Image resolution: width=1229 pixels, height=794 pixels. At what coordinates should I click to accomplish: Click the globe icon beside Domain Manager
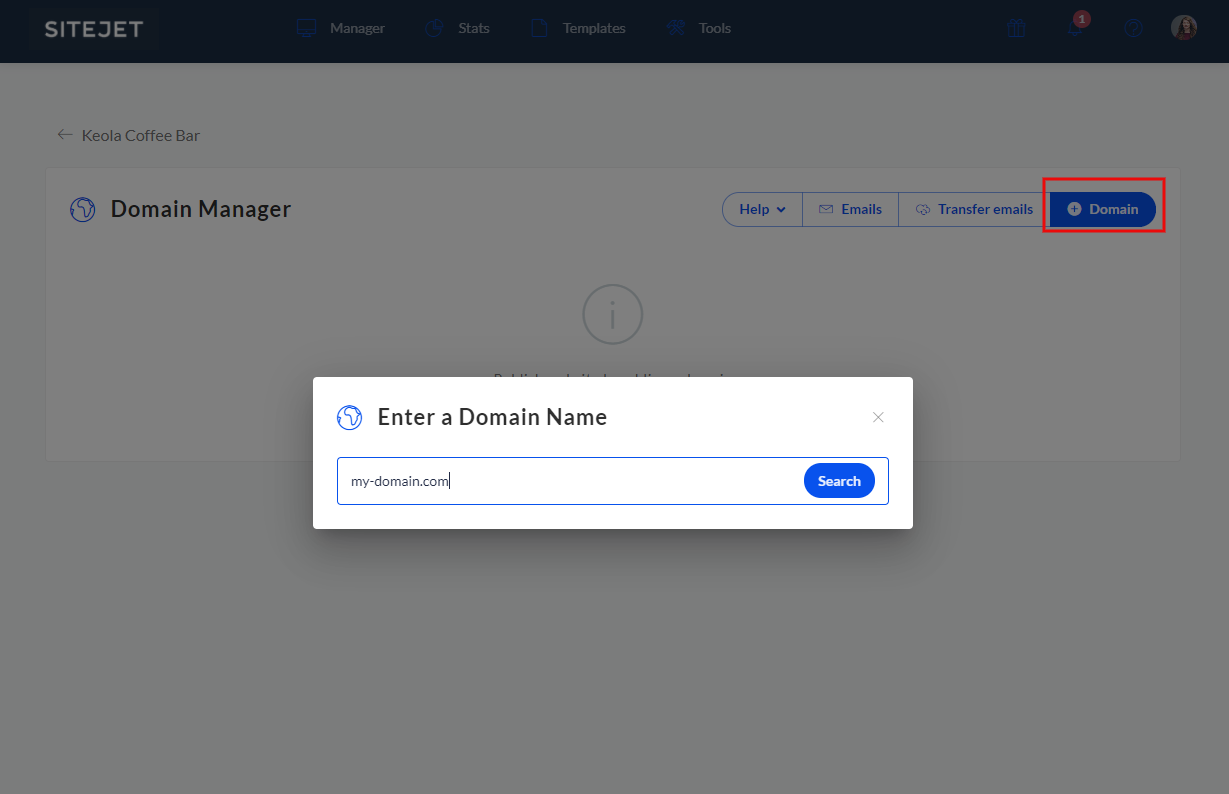[x=82, y=209]
